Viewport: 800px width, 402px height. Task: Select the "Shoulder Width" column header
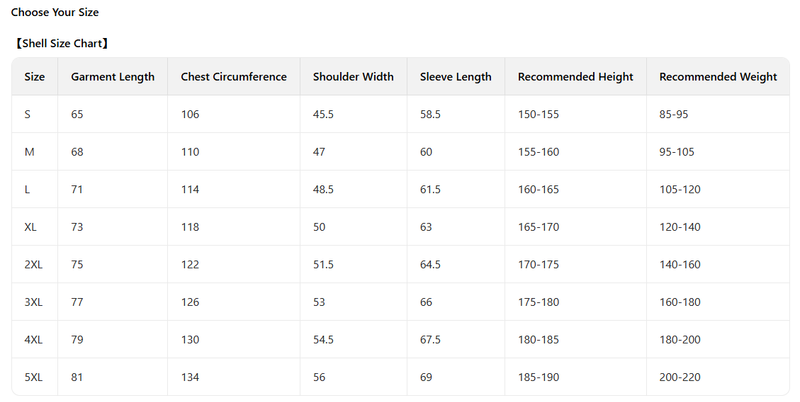coord(353,77)
